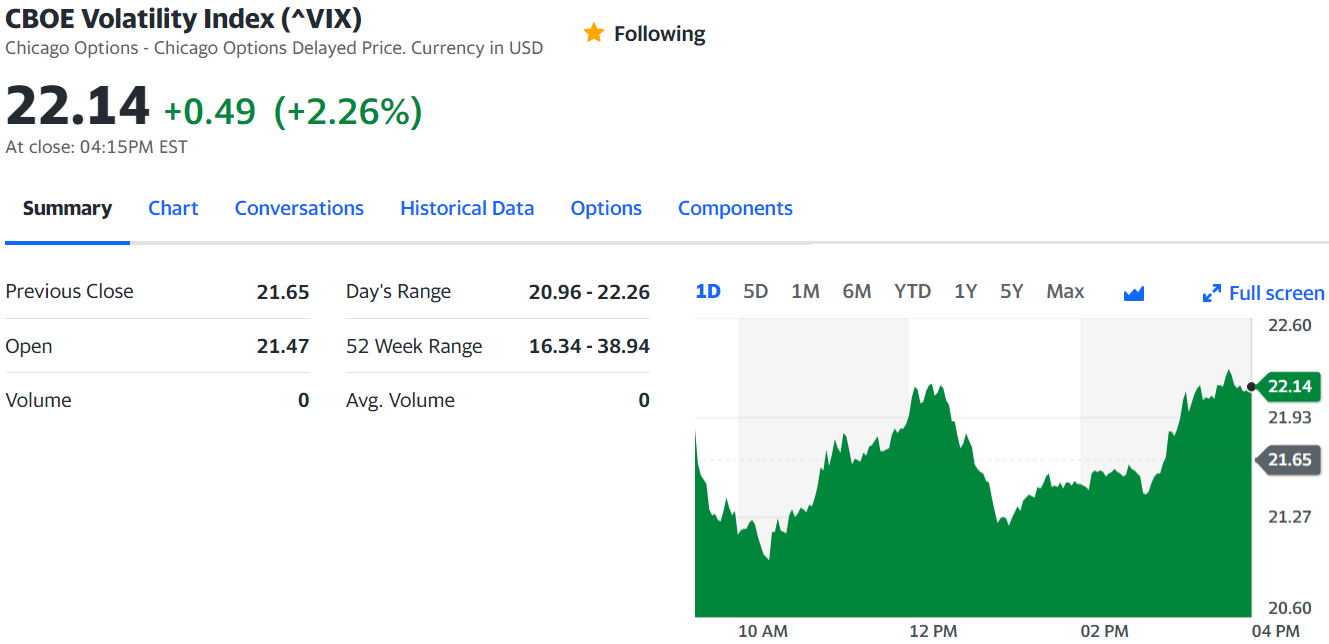The width and height of the screenshot is (1329, 644).
Task: Select the 1Y chart range
Action: pos(965,291)
